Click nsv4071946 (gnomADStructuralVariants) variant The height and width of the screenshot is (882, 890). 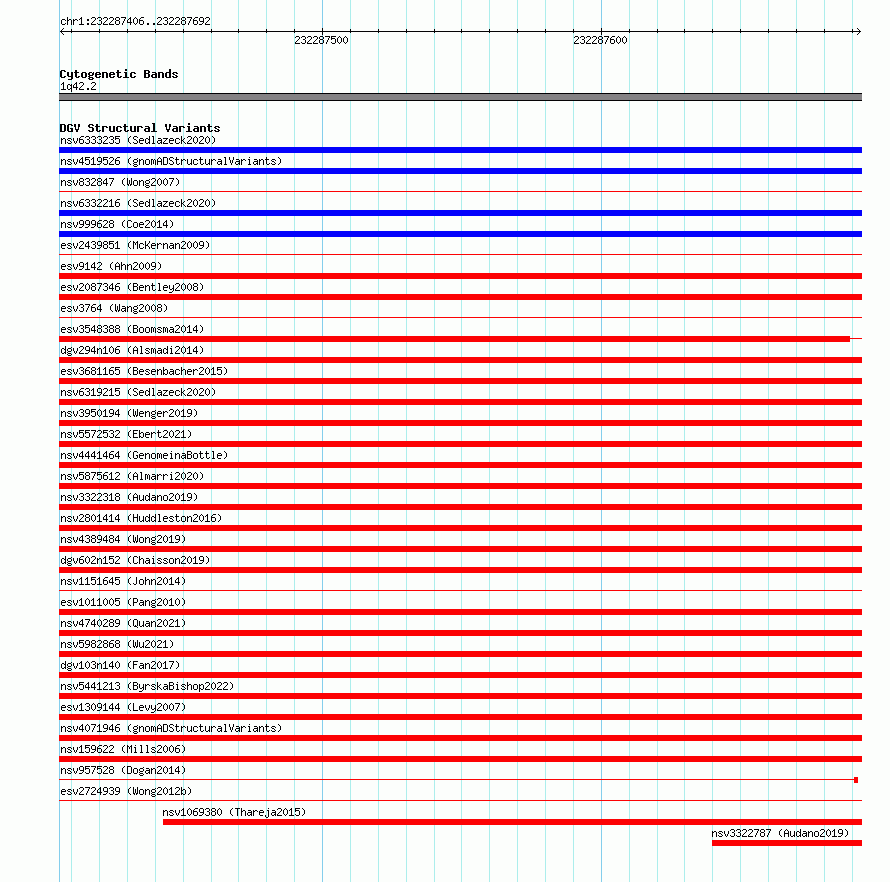coord(171,728)
